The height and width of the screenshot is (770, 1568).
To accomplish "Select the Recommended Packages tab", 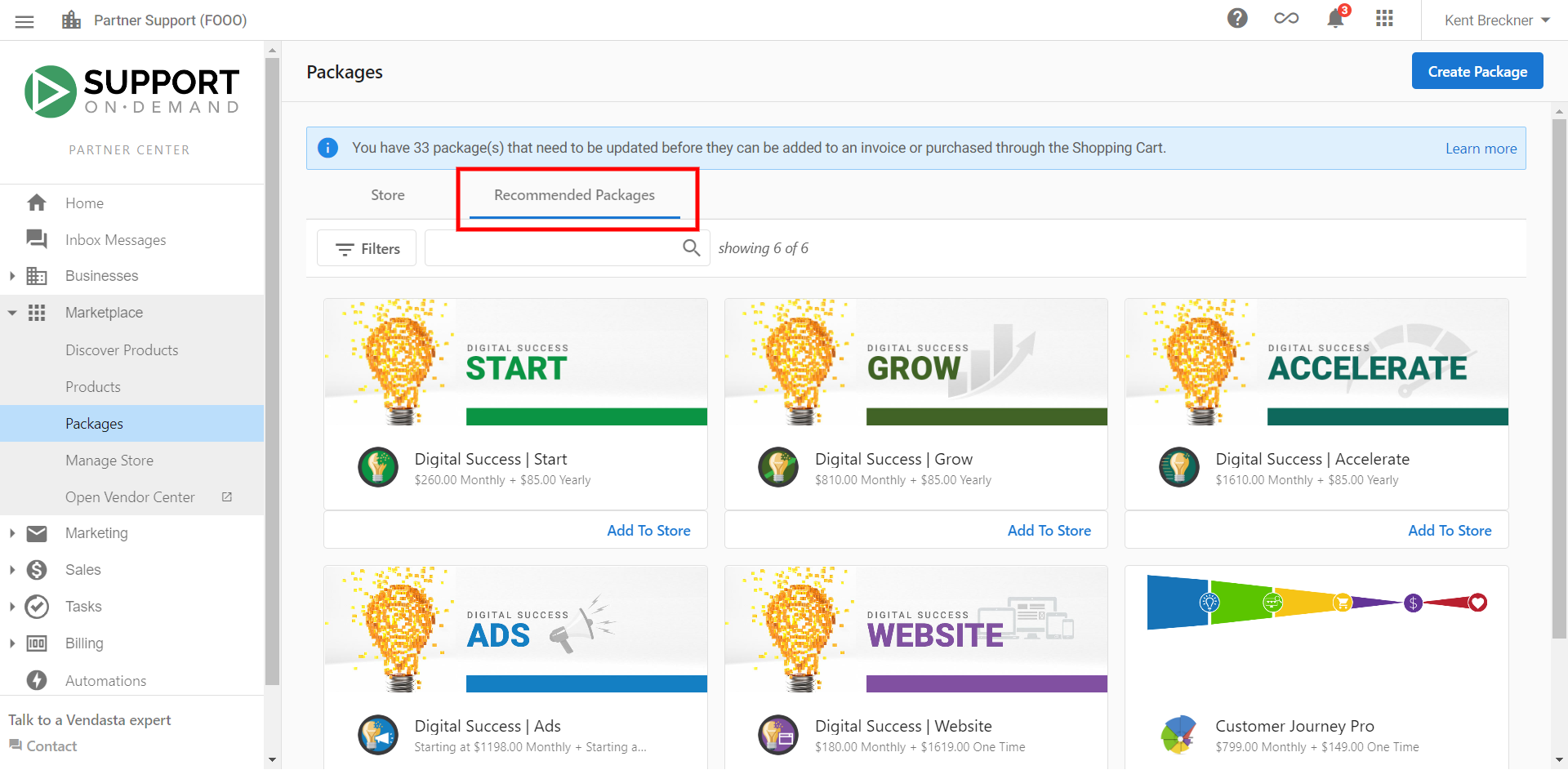I will 574,195.
